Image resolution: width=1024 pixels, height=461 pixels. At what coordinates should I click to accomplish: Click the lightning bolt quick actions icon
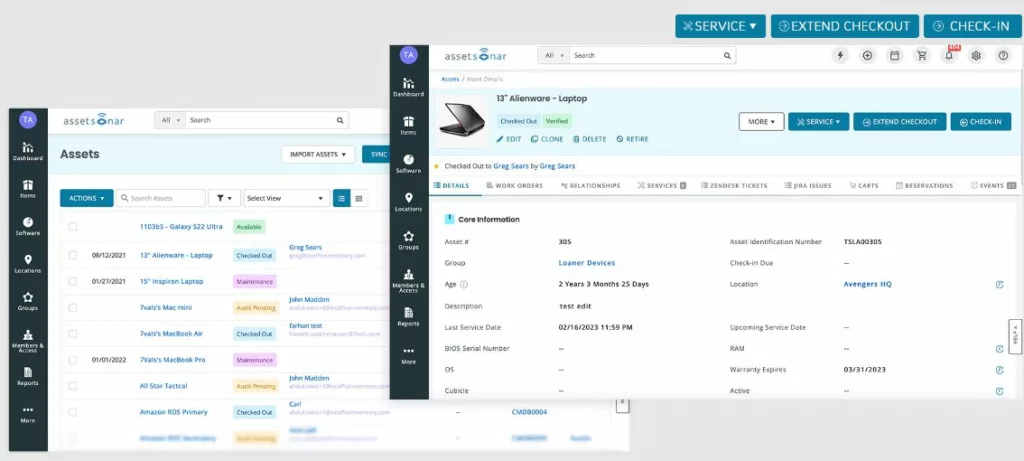pyautogui.click(x=840, y=56)
